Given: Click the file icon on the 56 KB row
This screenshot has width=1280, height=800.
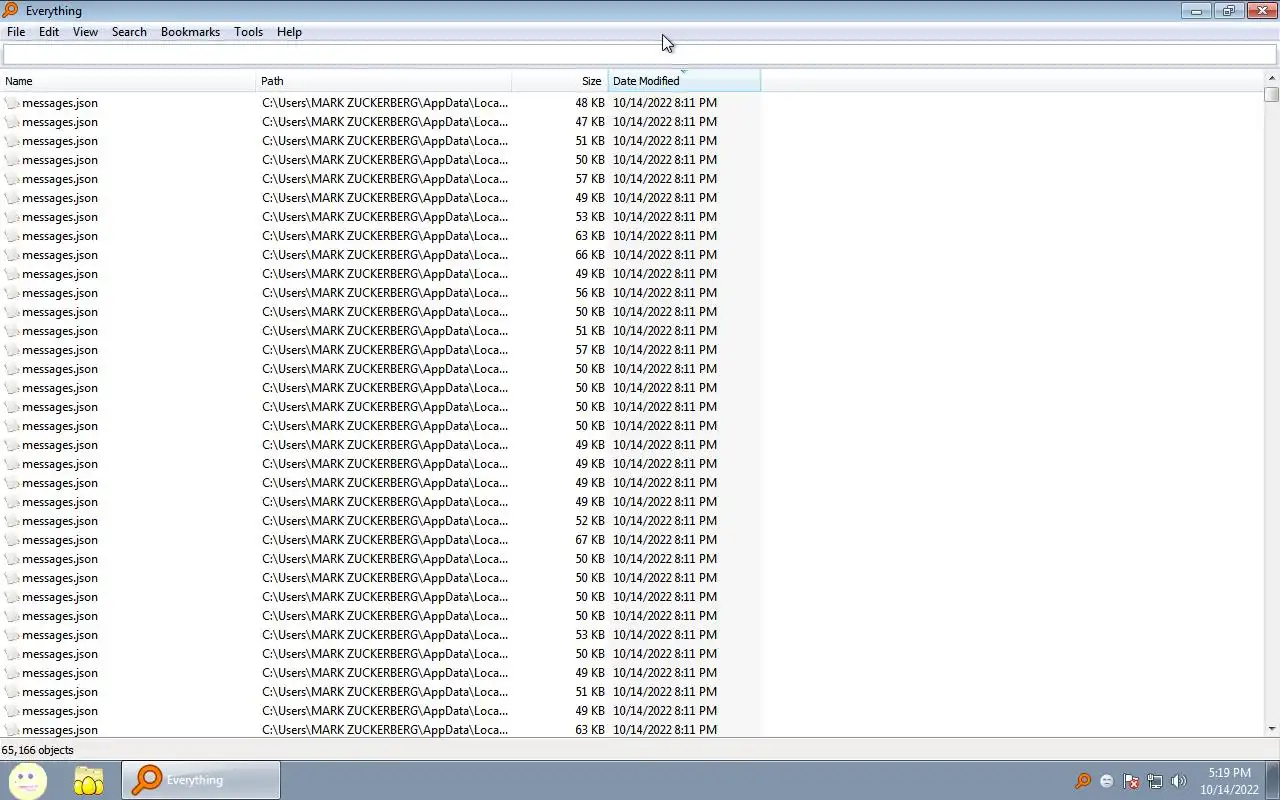Looking at the screenshot, I should click(x=11, y=293).
